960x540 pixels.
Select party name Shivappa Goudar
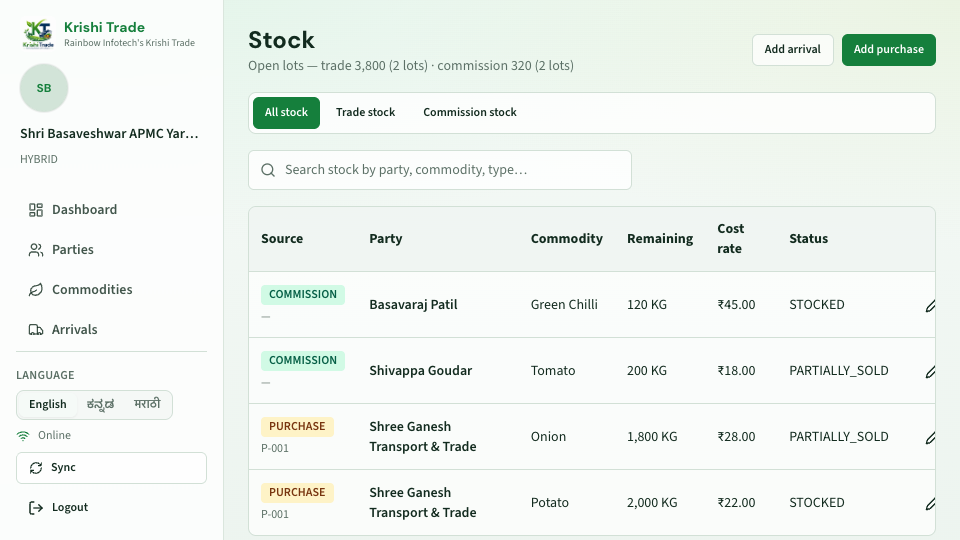421,371
